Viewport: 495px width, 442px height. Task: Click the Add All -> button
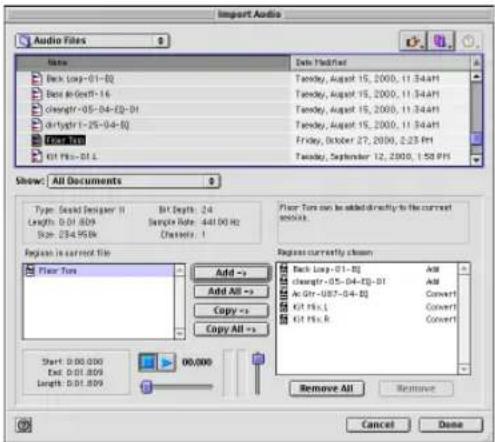click(231, 291)
